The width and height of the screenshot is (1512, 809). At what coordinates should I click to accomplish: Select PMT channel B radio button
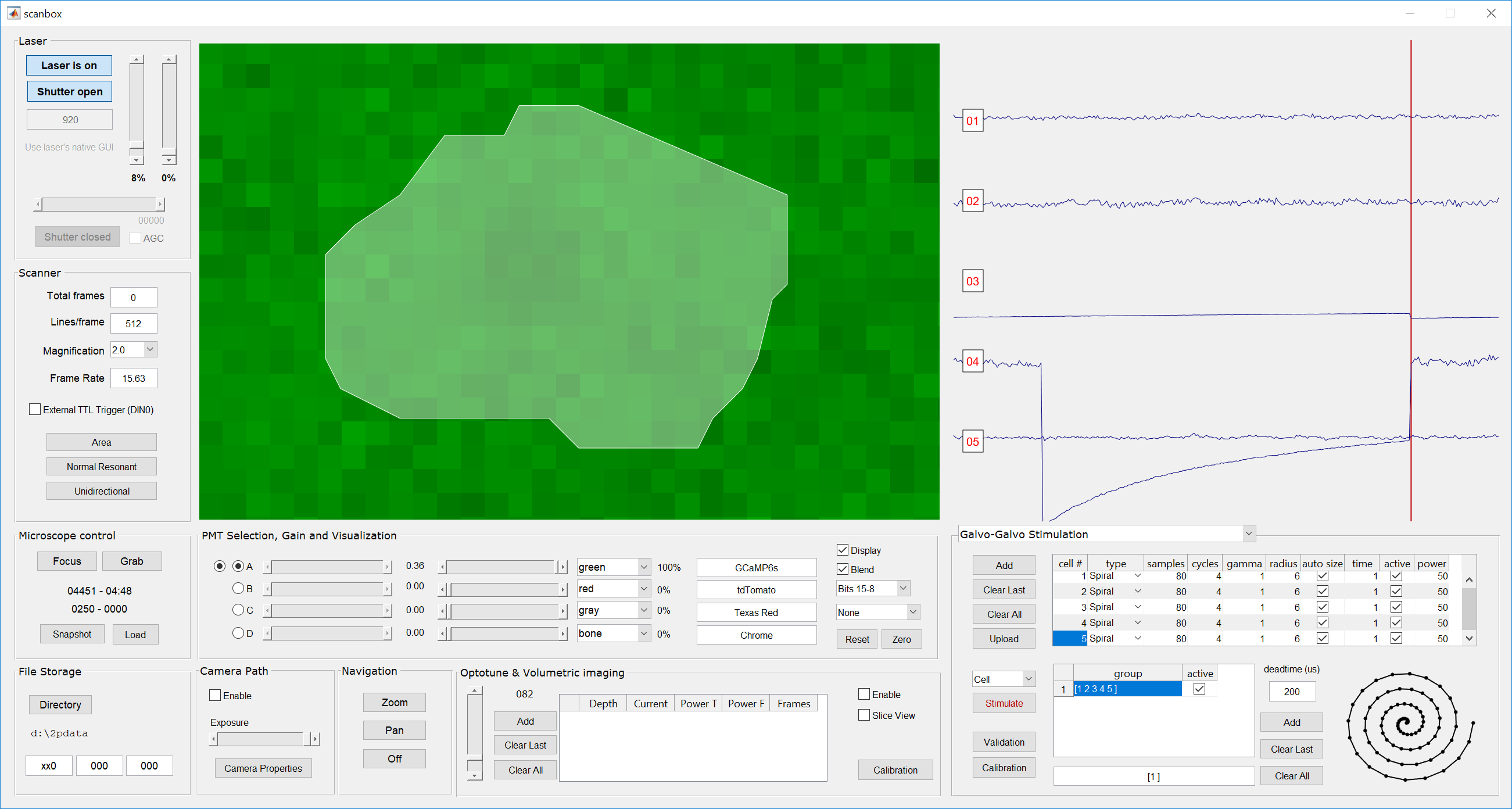pyautogui.click(x=238, y=588)
